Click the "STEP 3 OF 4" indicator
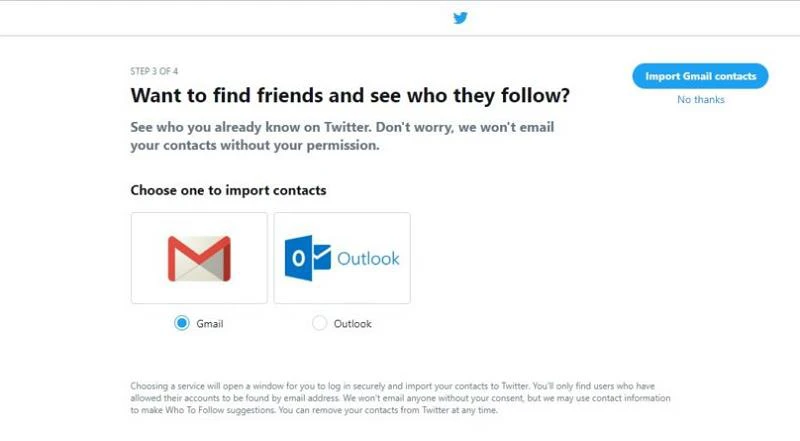 [154, 71]
